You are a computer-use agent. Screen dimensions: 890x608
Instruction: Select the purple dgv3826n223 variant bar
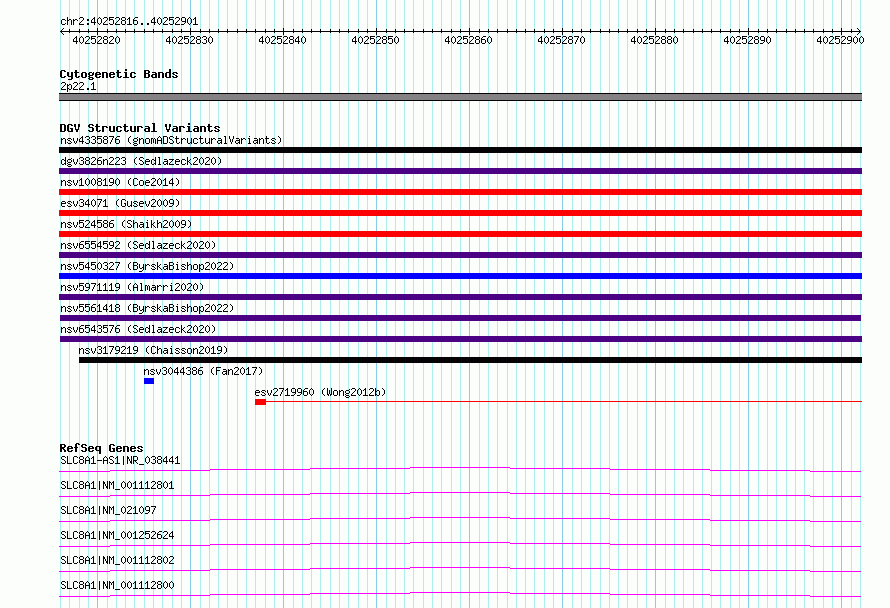460,171
